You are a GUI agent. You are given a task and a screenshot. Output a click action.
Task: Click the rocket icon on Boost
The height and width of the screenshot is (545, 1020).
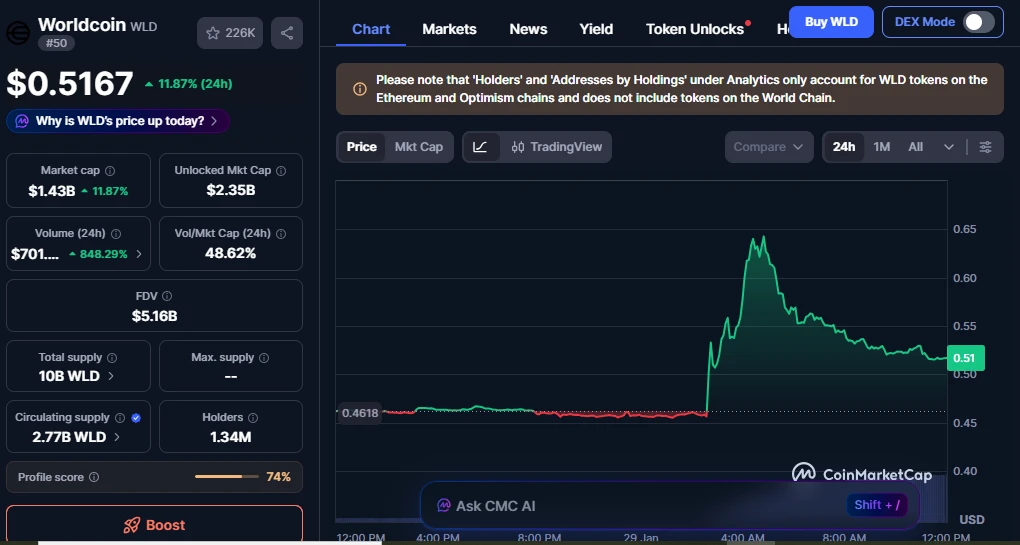point(131,525)
